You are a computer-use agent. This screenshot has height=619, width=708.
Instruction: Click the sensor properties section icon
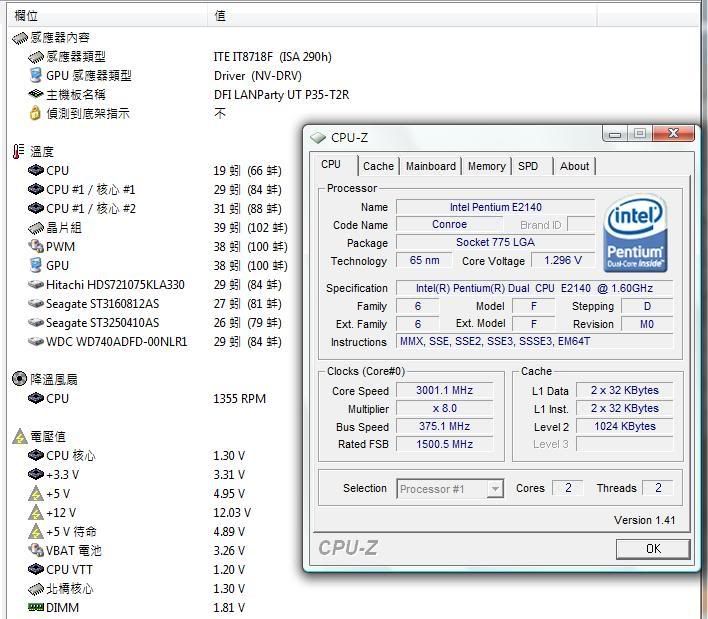click(20, 38)
